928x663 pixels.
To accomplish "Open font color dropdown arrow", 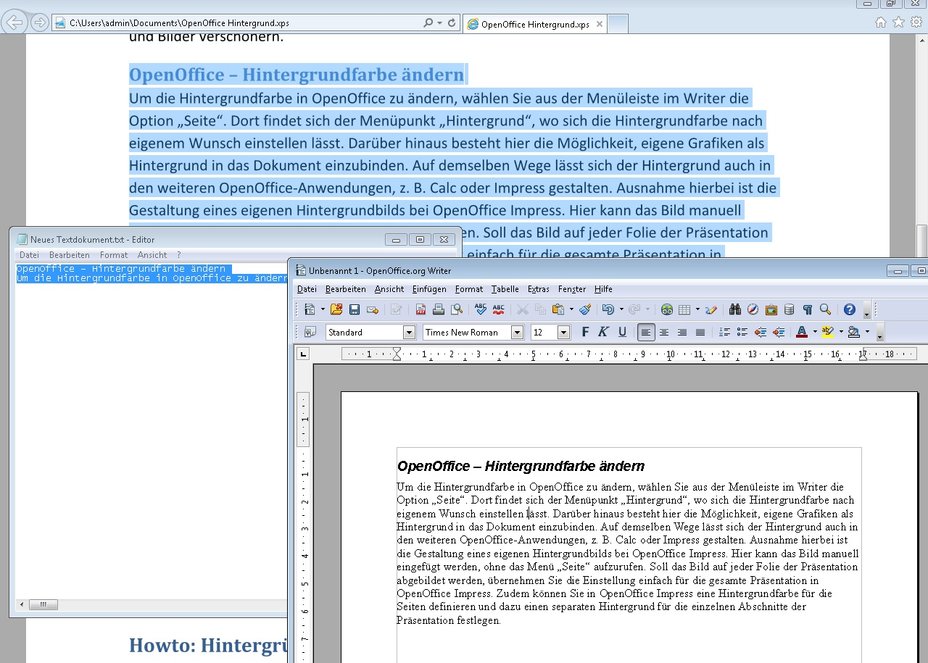I will point(815,332).
